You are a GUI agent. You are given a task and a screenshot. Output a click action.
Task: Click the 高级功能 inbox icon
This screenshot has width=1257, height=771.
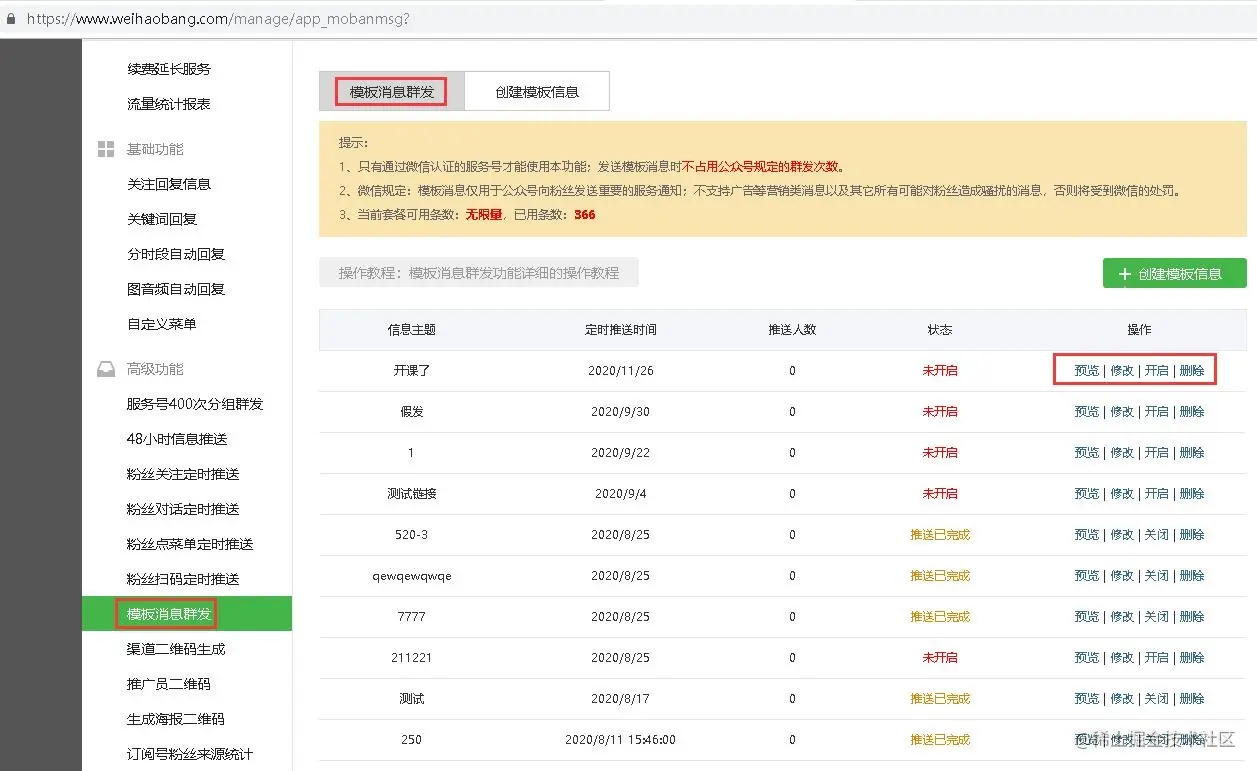pyautogui.click(x=106, y=369)
